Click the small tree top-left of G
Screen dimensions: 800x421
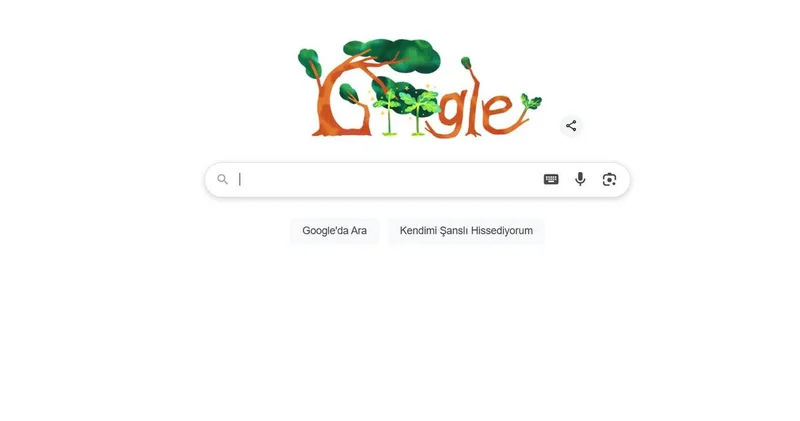click(x=310, y=63)
